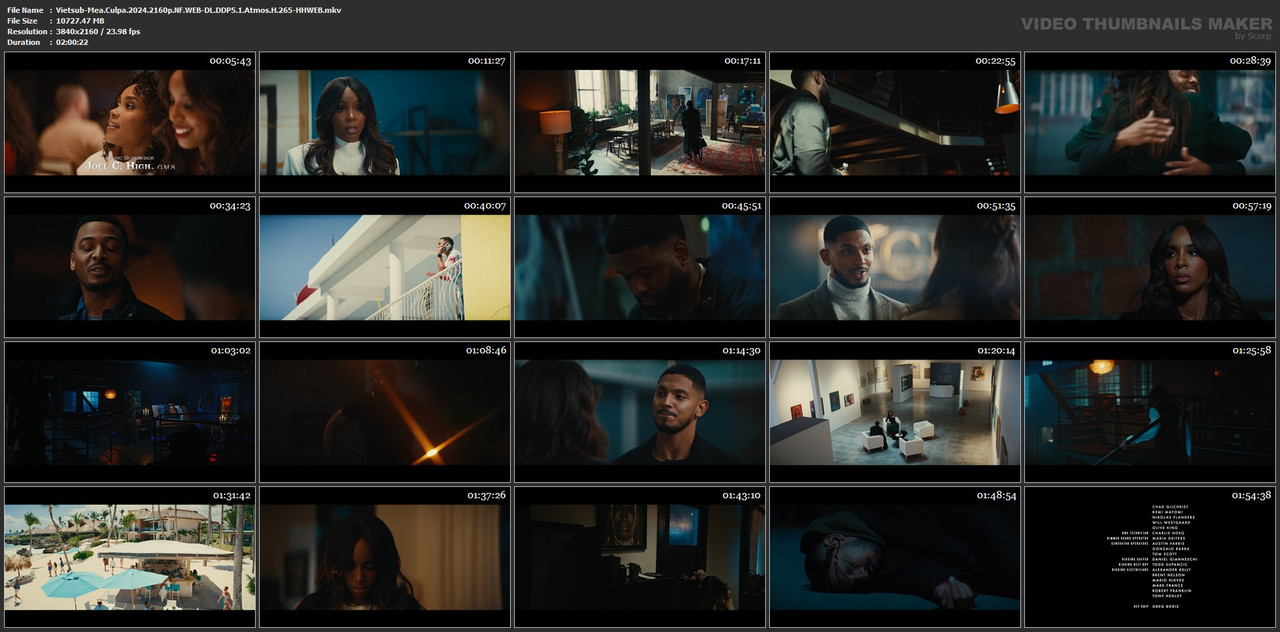Click the resolution value 3840x2160 / 23.98 fps
This screenshot has height=632, width=1280.
[x=98, y=32]
